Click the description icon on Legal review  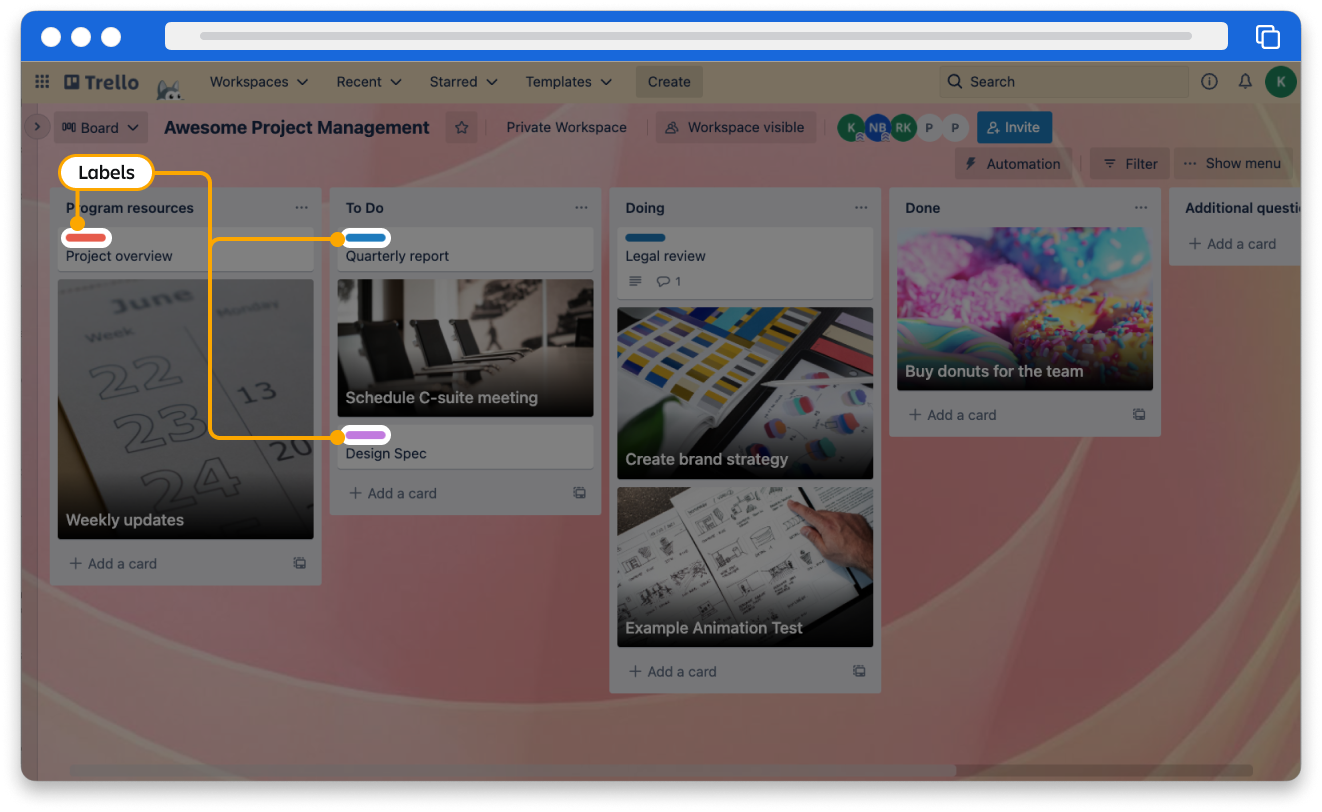pyautogui.click(x=635, y=282)
